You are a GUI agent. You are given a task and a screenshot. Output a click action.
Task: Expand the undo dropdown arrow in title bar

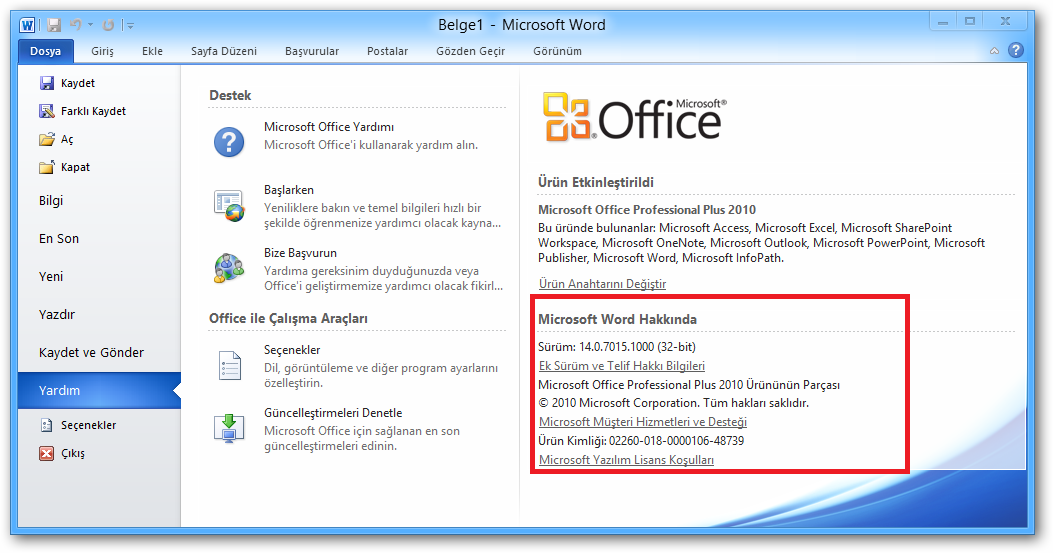pyautogui.click(x=90, y=24)
